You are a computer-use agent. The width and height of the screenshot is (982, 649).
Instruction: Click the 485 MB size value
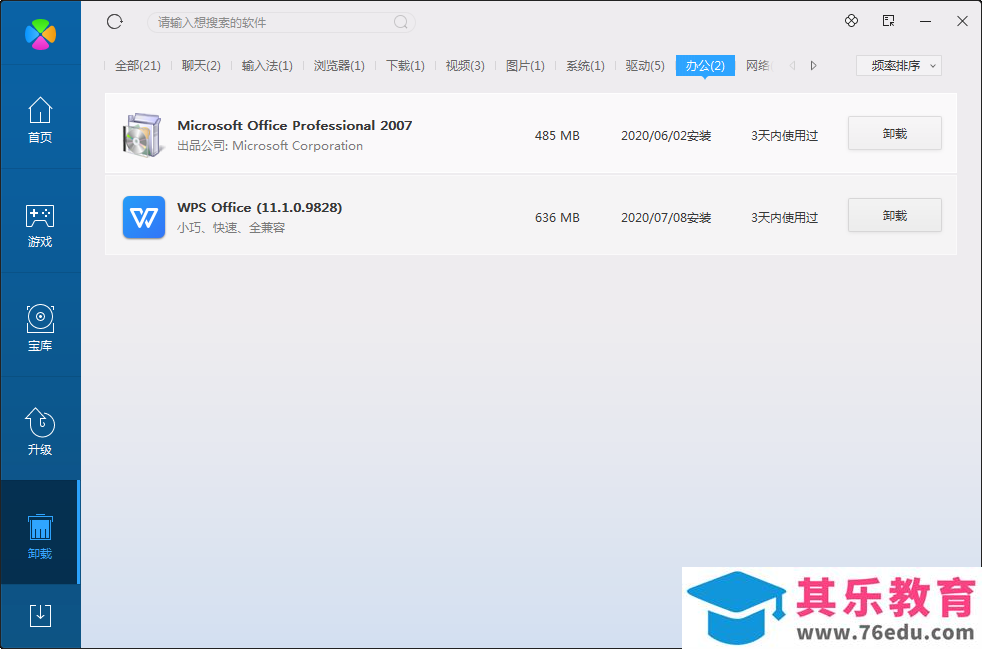557,135
